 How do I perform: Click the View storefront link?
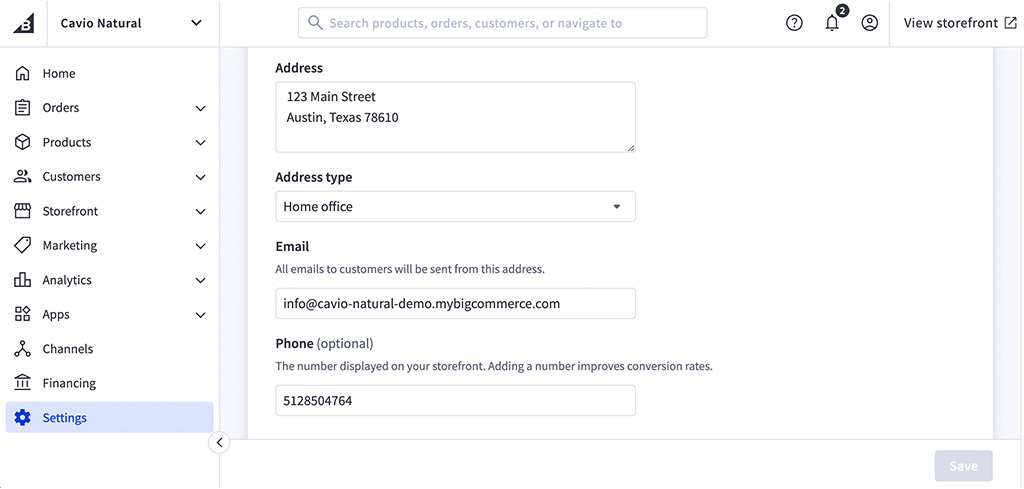(959, 23)
